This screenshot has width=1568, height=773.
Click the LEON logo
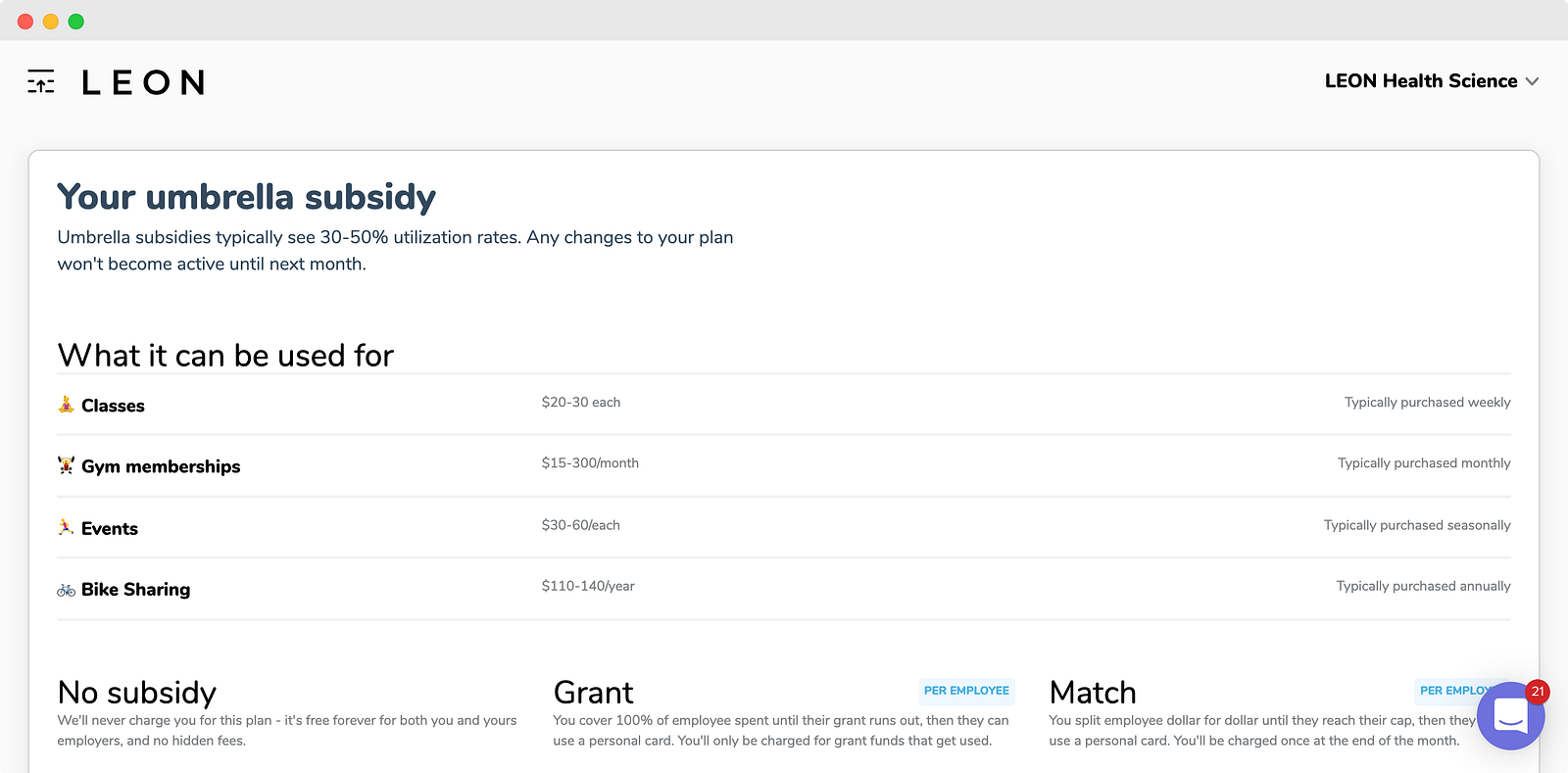click(143, 82)
